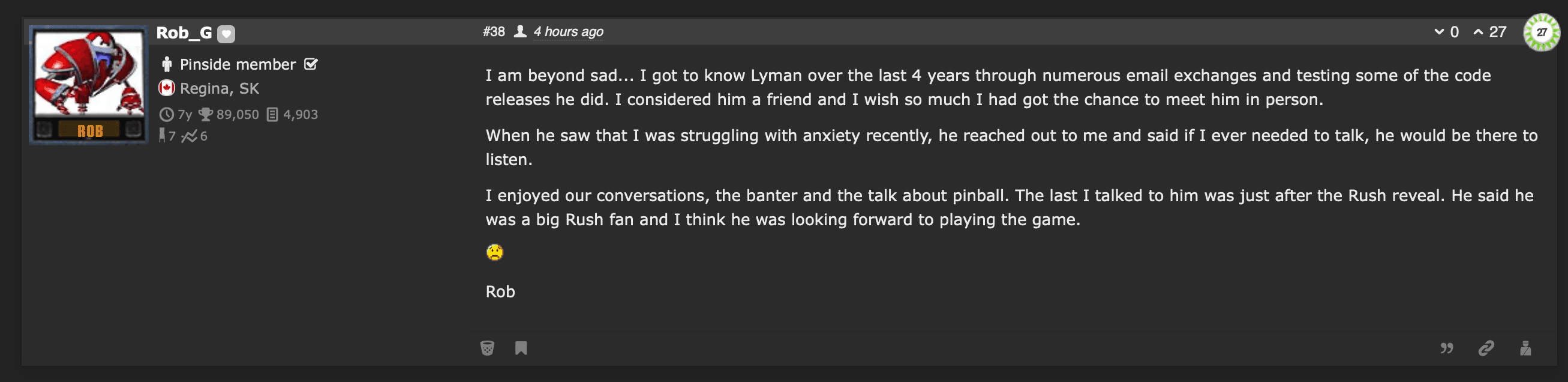Viewport: 1568px width, 382px height.
Task: Select the report post icon
Action: pyautogui.click(x=1525, y=348)
